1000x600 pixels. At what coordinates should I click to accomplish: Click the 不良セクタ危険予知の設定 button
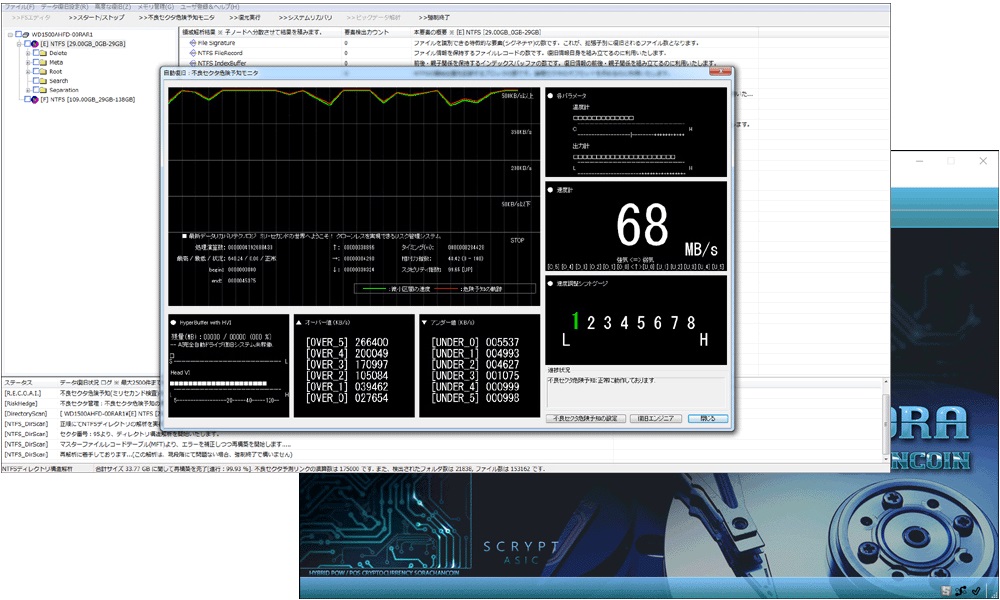585,419
